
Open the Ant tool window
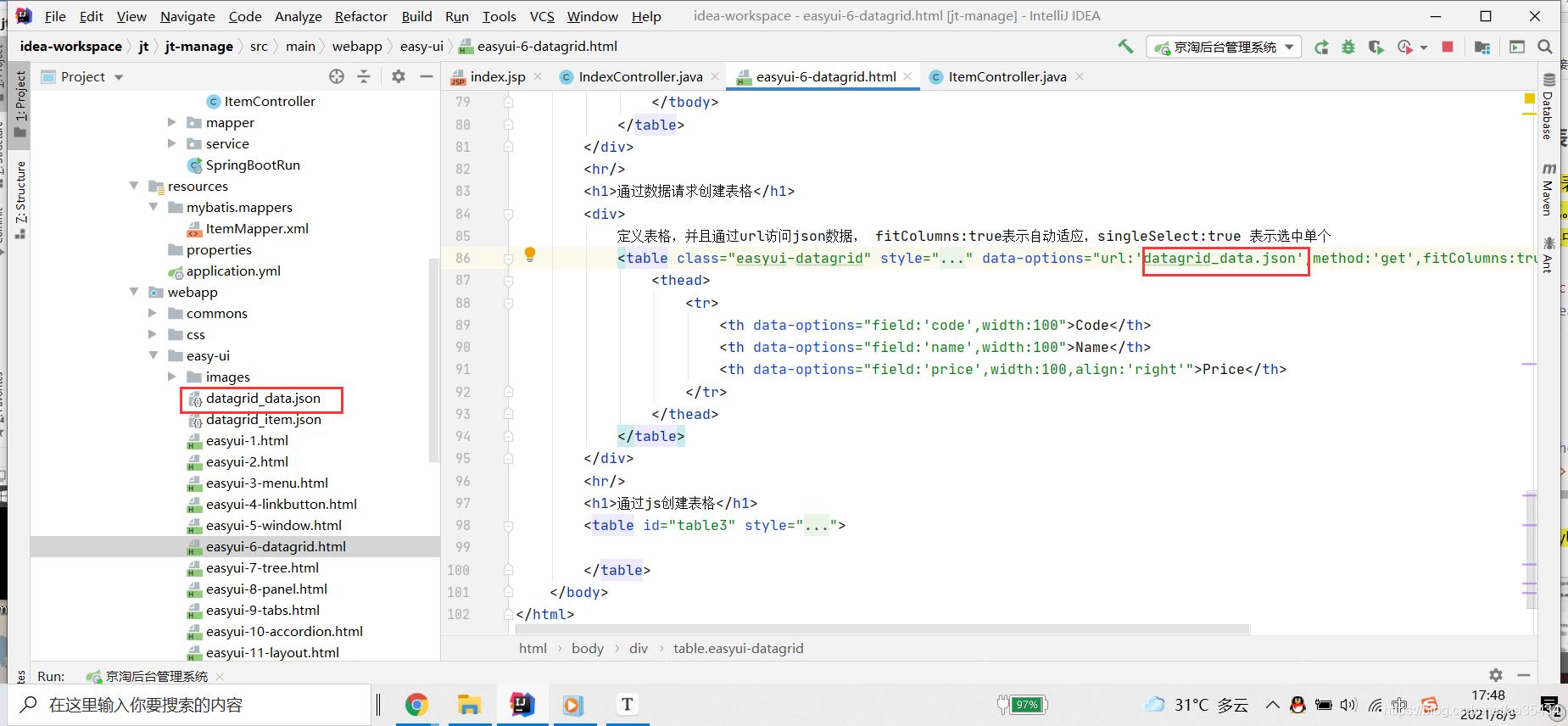click(1548, 255)
